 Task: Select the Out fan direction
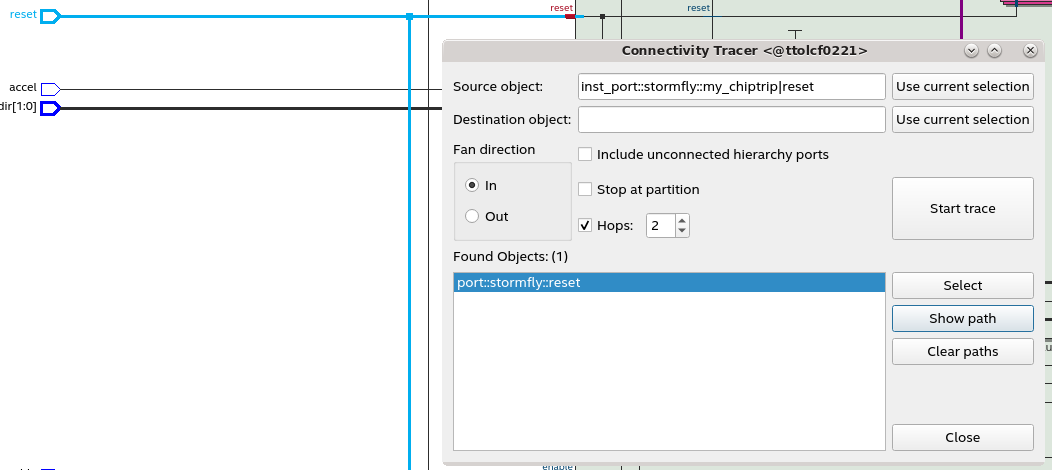pos(472,216)
